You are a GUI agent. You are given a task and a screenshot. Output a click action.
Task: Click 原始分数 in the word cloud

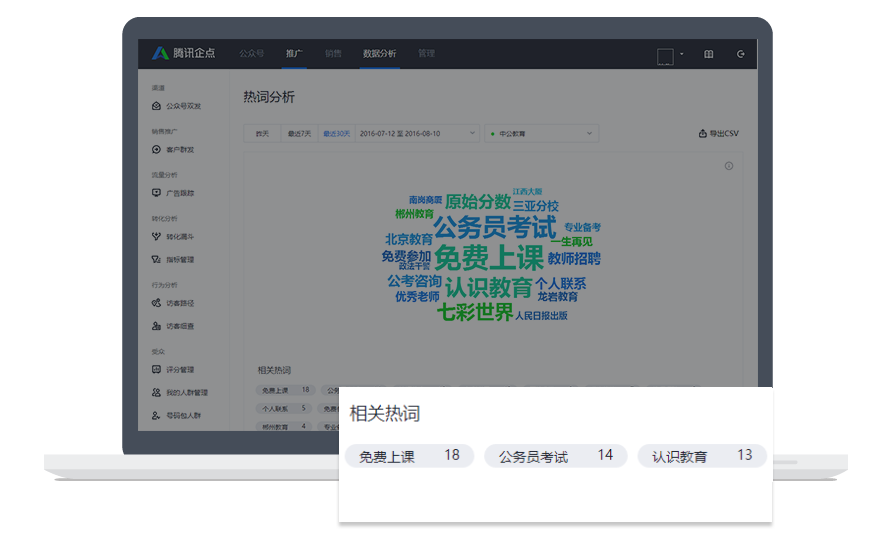(x=478, y=202)
